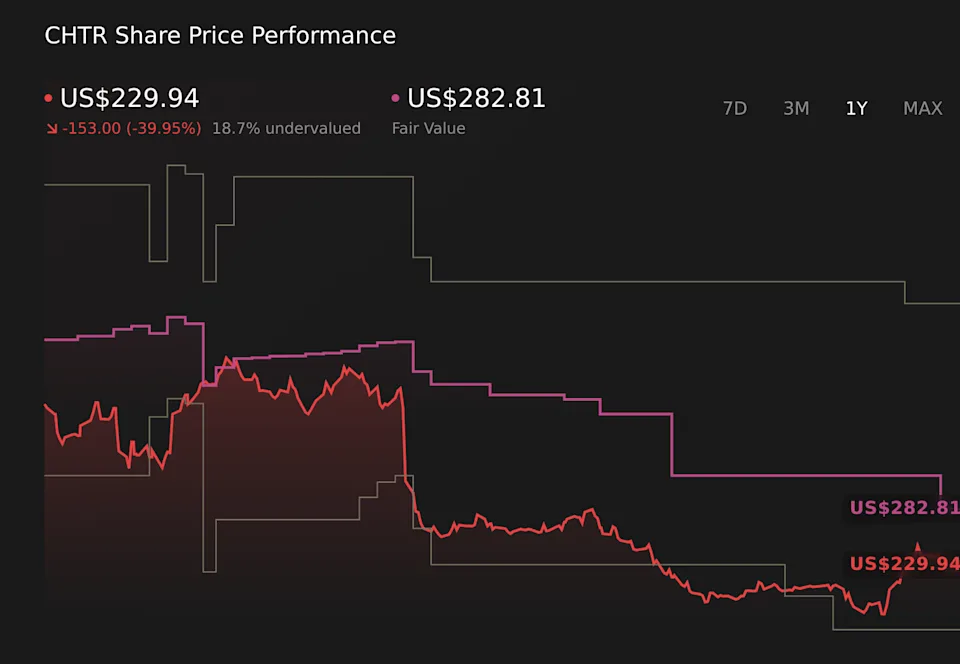Show the MAX time range
The image size is (960, 664).
point(922,108)
